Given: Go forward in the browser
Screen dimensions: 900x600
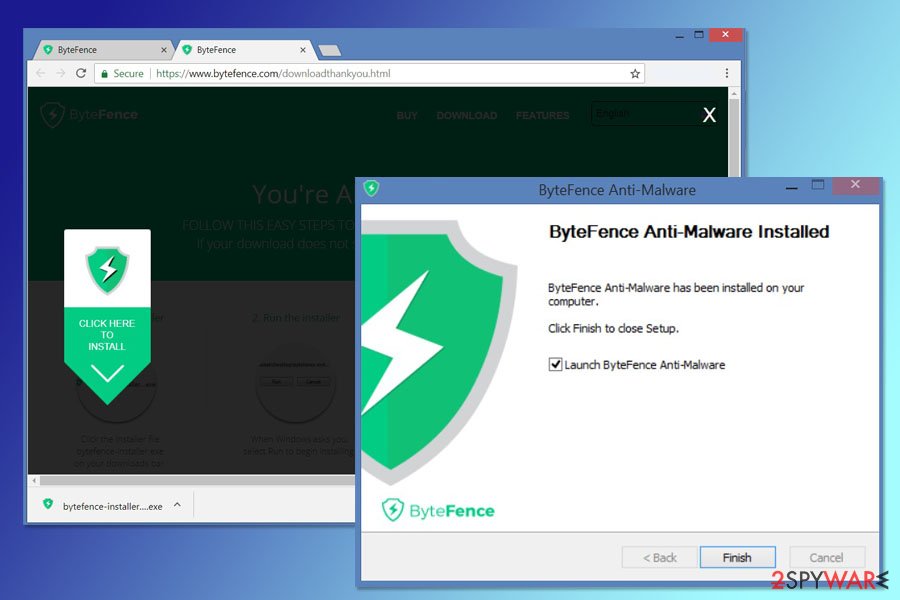Looking at the screenshot, I should pos(60,73).
